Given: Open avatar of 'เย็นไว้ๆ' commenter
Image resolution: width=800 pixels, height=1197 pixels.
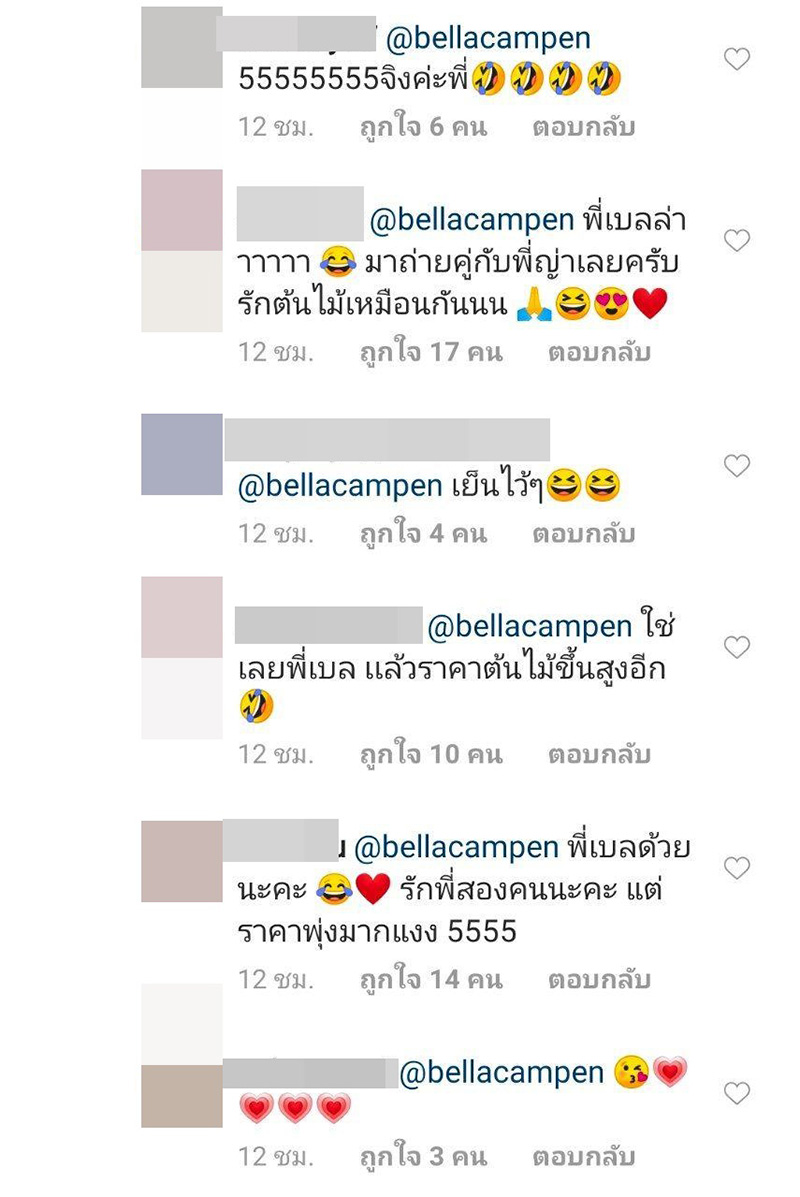Looking at the screenshot, I should point(182,454).
